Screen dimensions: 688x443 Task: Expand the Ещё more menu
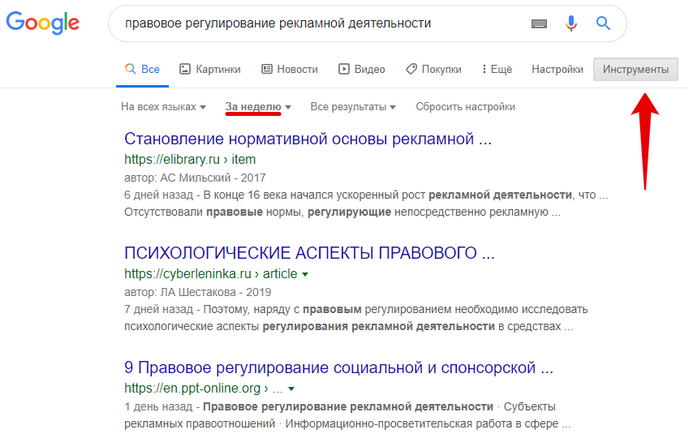(x=496, y=69)
